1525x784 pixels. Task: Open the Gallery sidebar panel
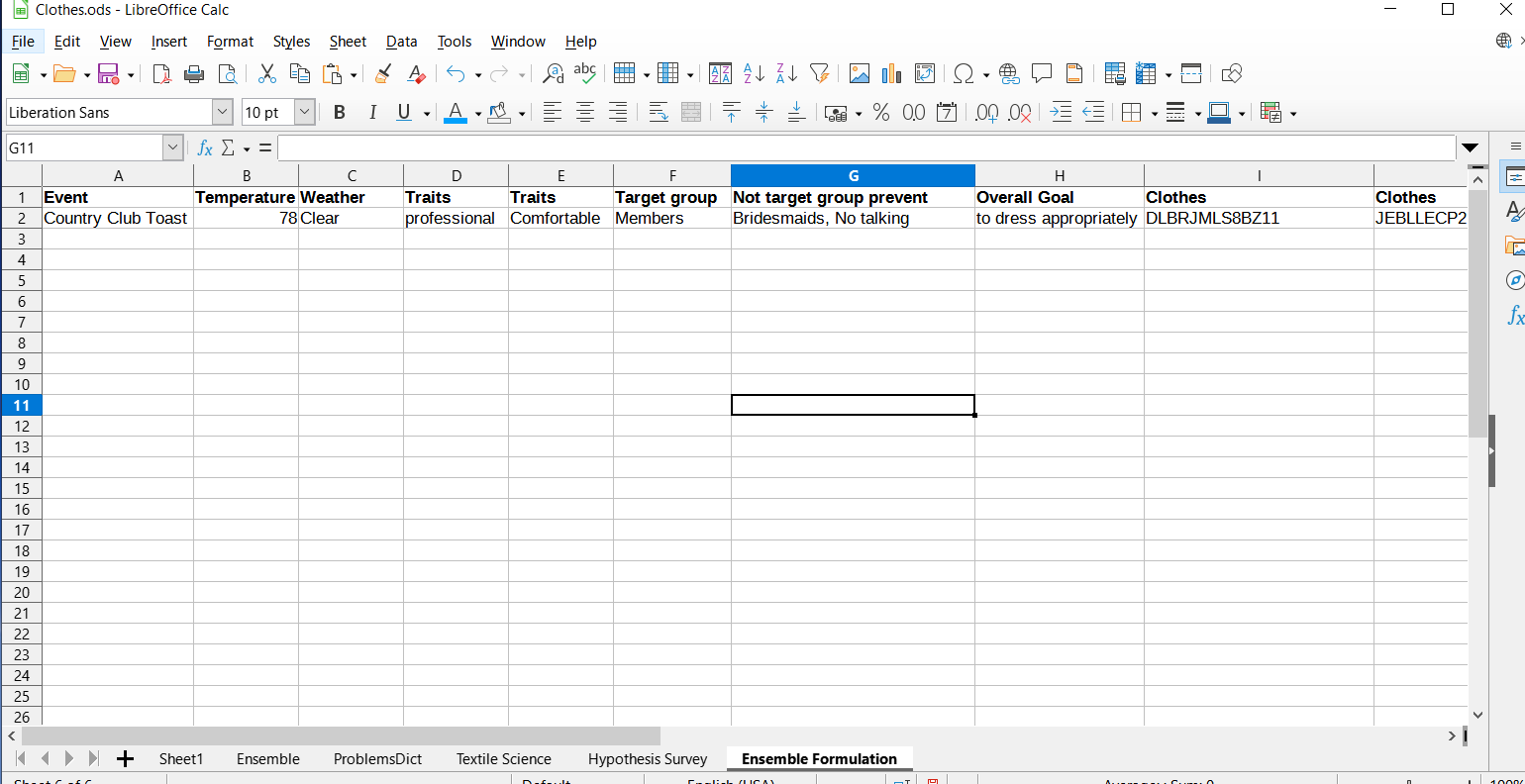pyautogui.click(x=1514, y=245)
